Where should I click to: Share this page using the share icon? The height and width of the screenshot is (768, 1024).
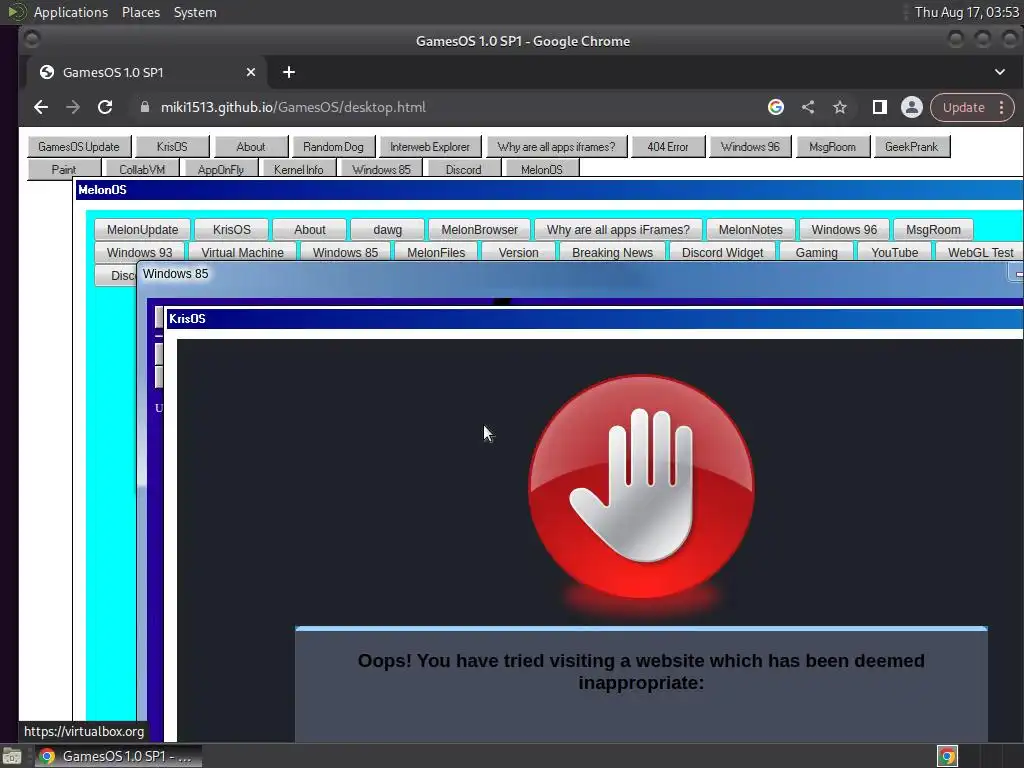(808, 107)
